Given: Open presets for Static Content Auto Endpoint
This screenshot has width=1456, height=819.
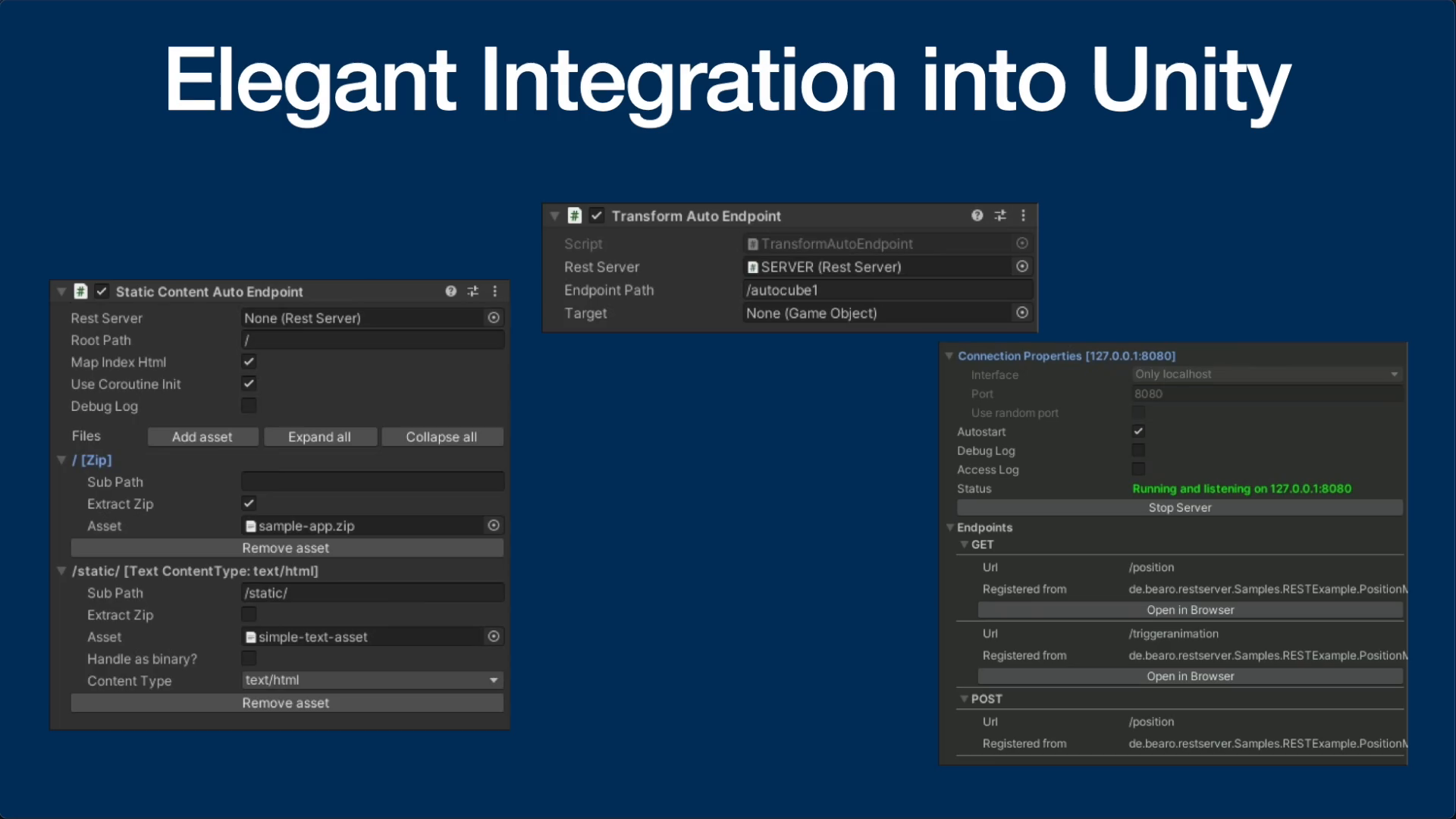Looking at the screenshot, I should (x=472, y=291).
